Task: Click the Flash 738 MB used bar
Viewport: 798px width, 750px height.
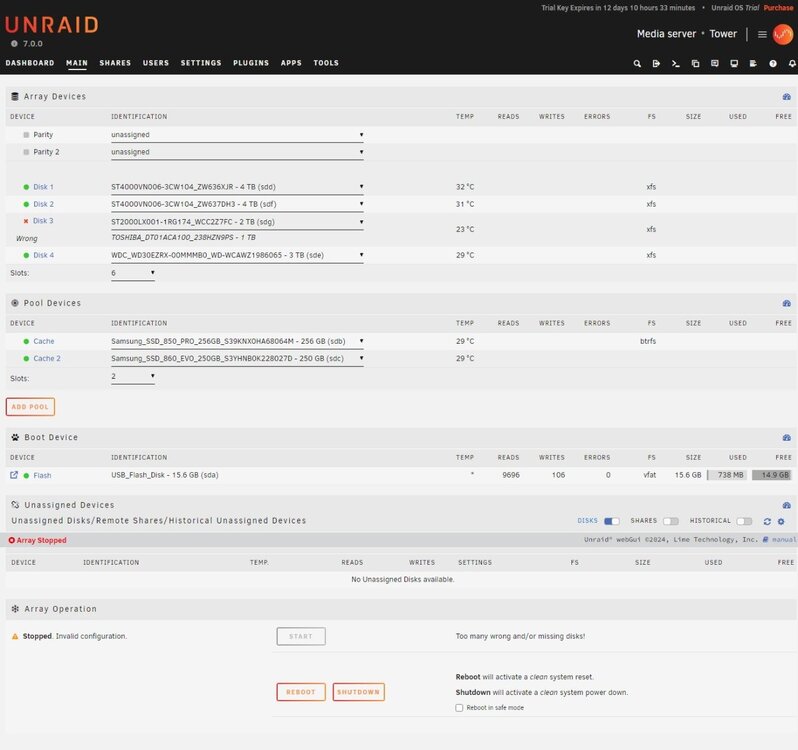Action: pos(727,475)
